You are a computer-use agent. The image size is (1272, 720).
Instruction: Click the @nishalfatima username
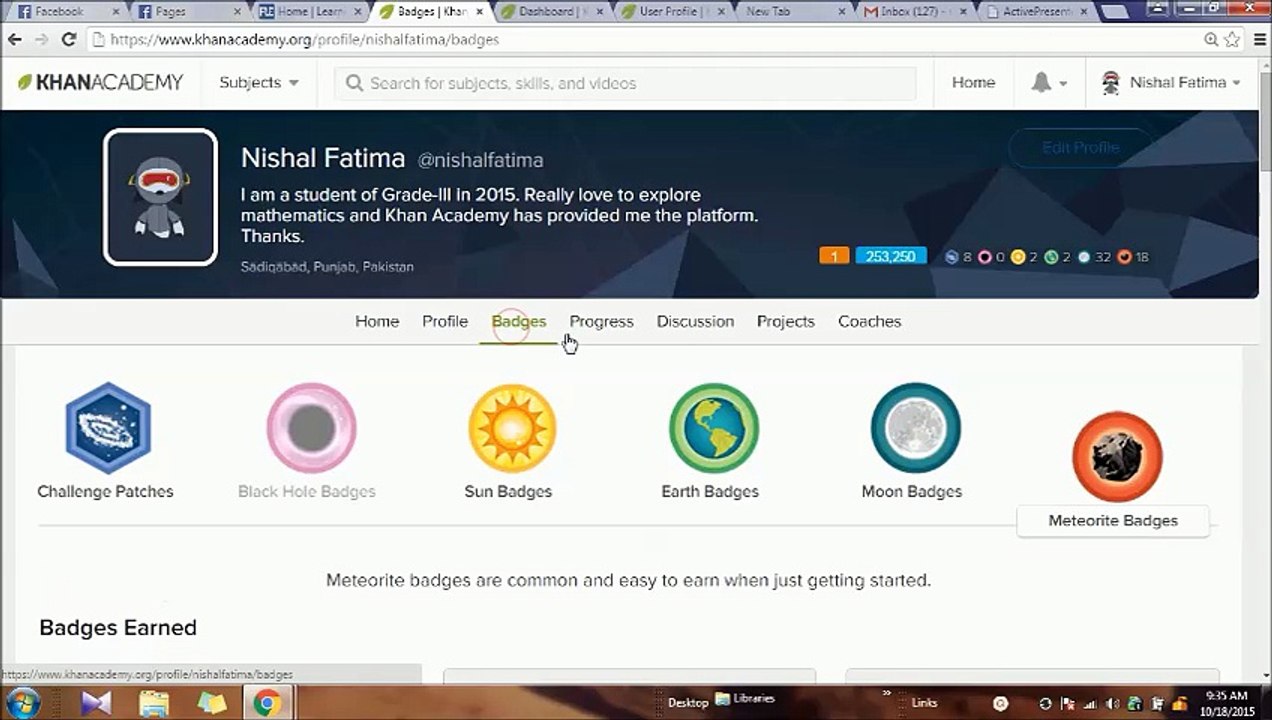point(480,160)
